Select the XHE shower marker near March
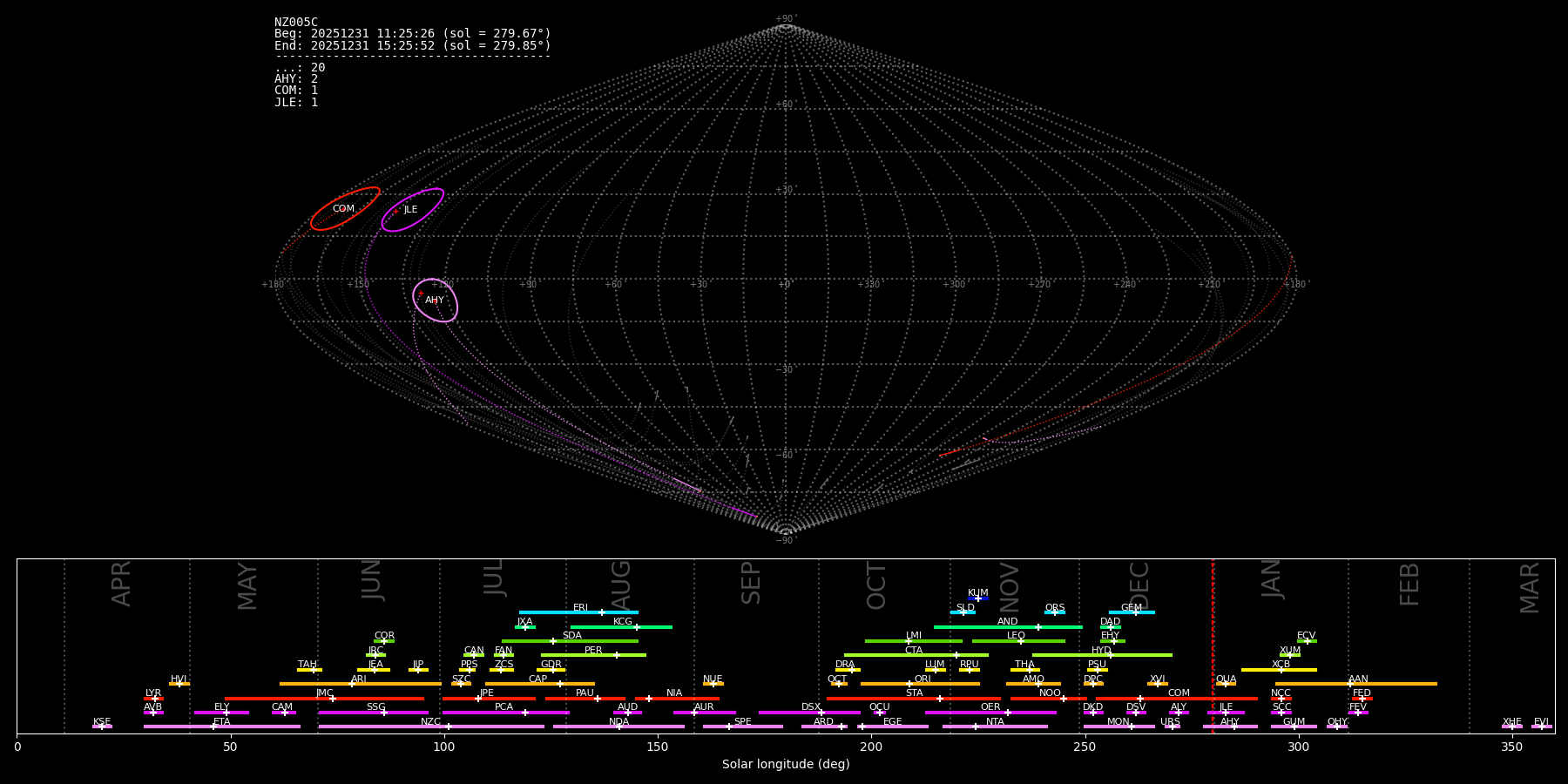 point(1511,727)
